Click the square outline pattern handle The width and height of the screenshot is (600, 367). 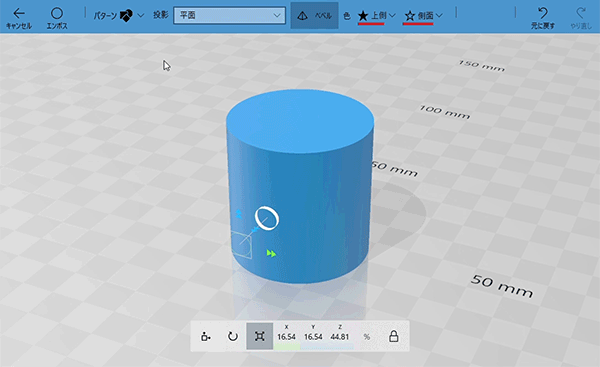click(242, 245)
